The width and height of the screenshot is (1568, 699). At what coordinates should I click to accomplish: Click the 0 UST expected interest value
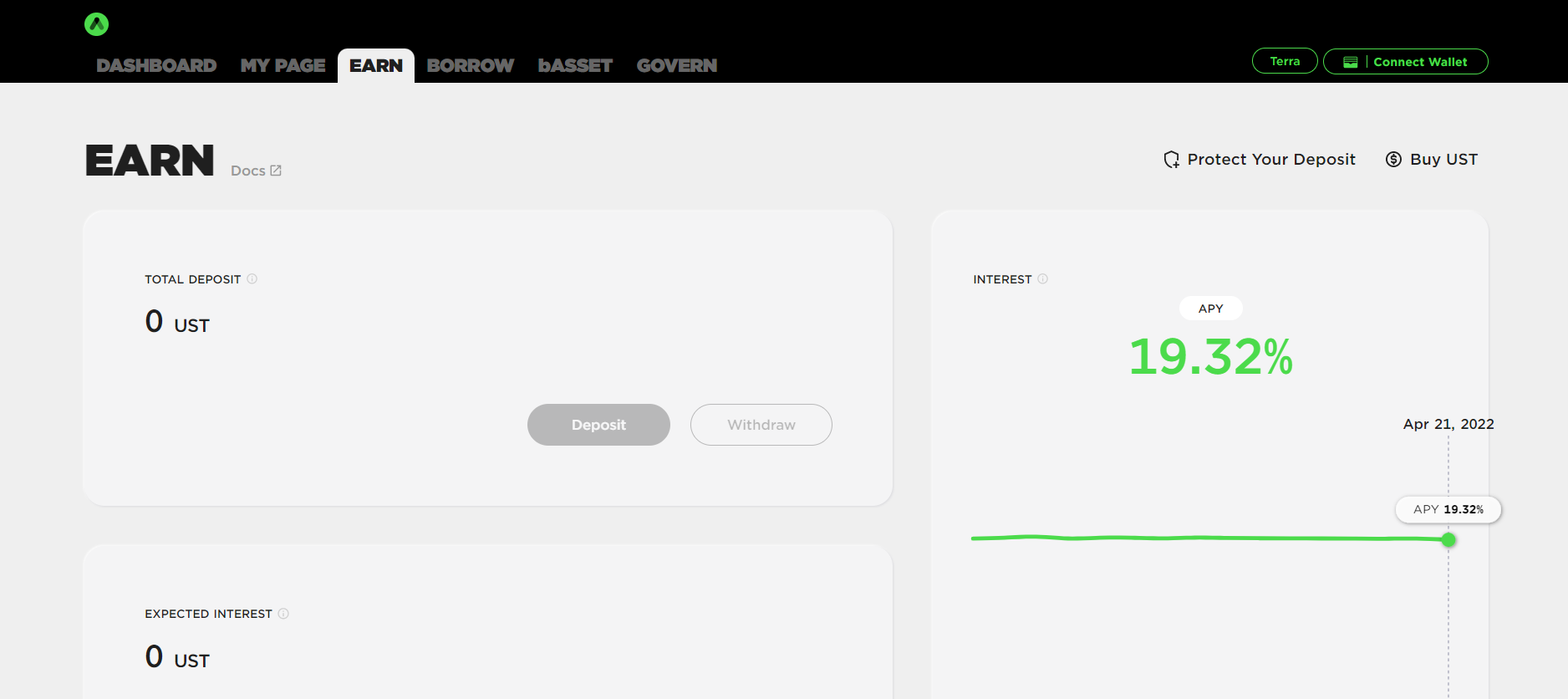pyautogui.click(x=177, y=657)
